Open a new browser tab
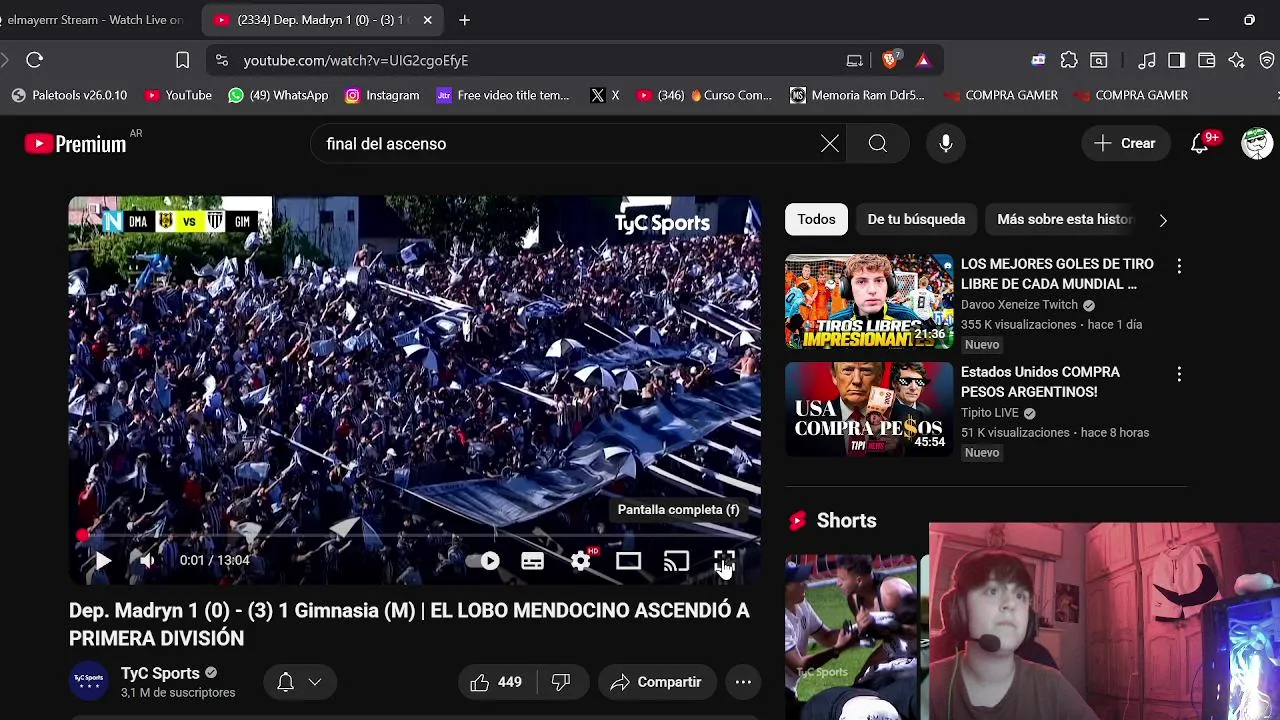The height and width of the screenshot is (720, 1280). [464, 20]
